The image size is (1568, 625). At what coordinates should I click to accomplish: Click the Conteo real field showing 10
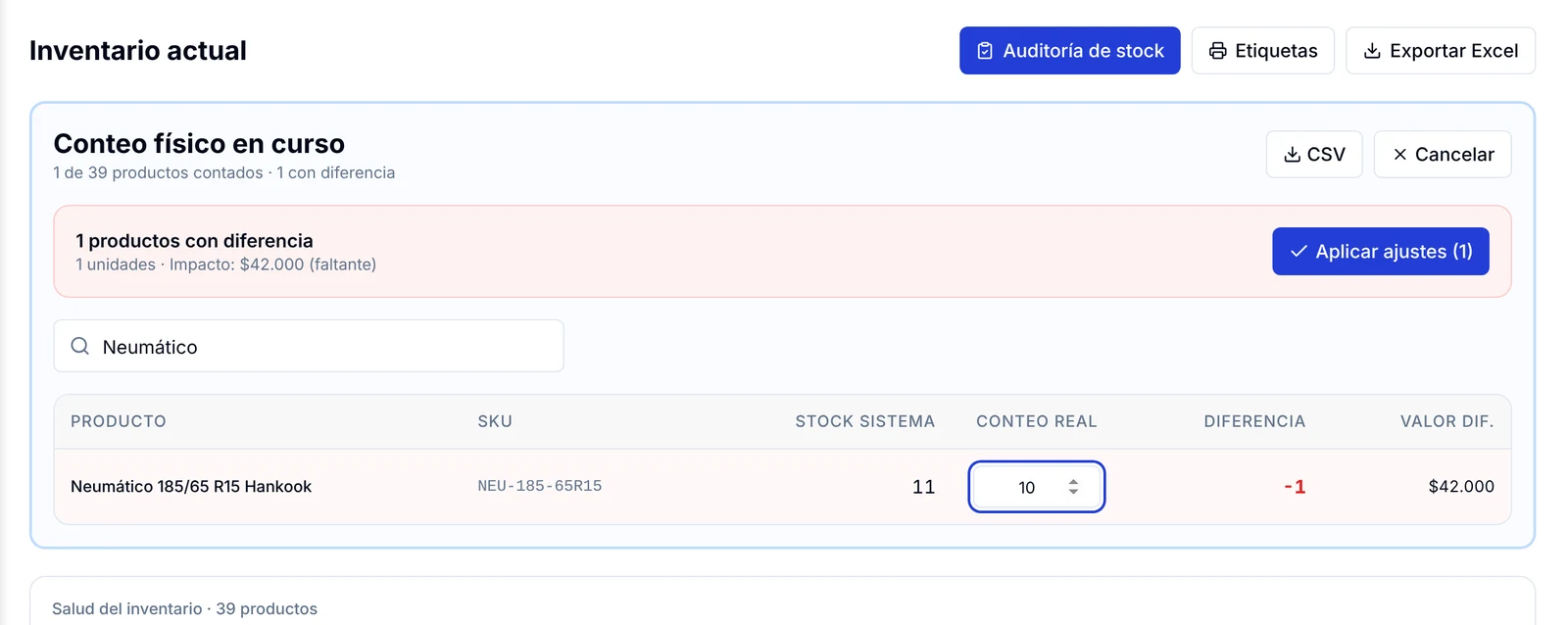(1037, 487)
